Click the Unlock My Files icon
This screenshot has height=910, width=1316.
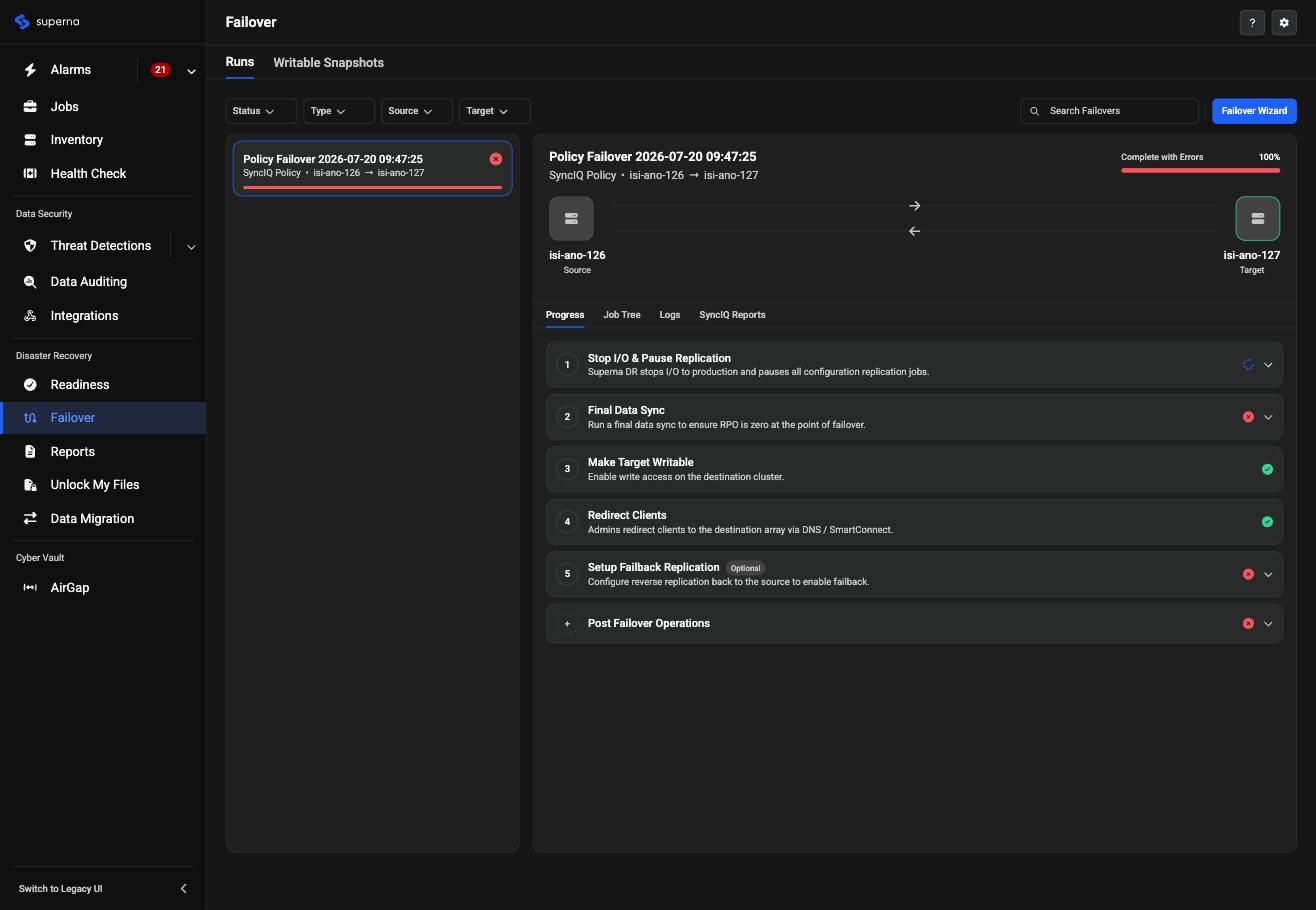point(30,485)
